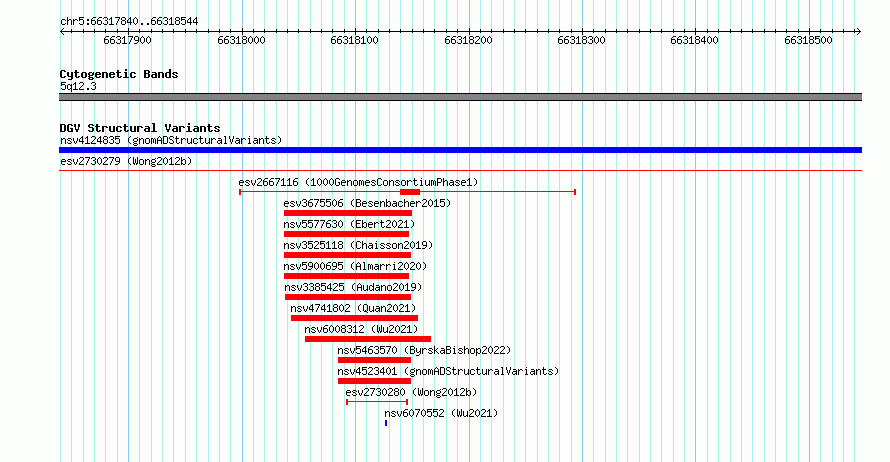
Task: Click the red bar under nsv5900695
Action: 346,276
